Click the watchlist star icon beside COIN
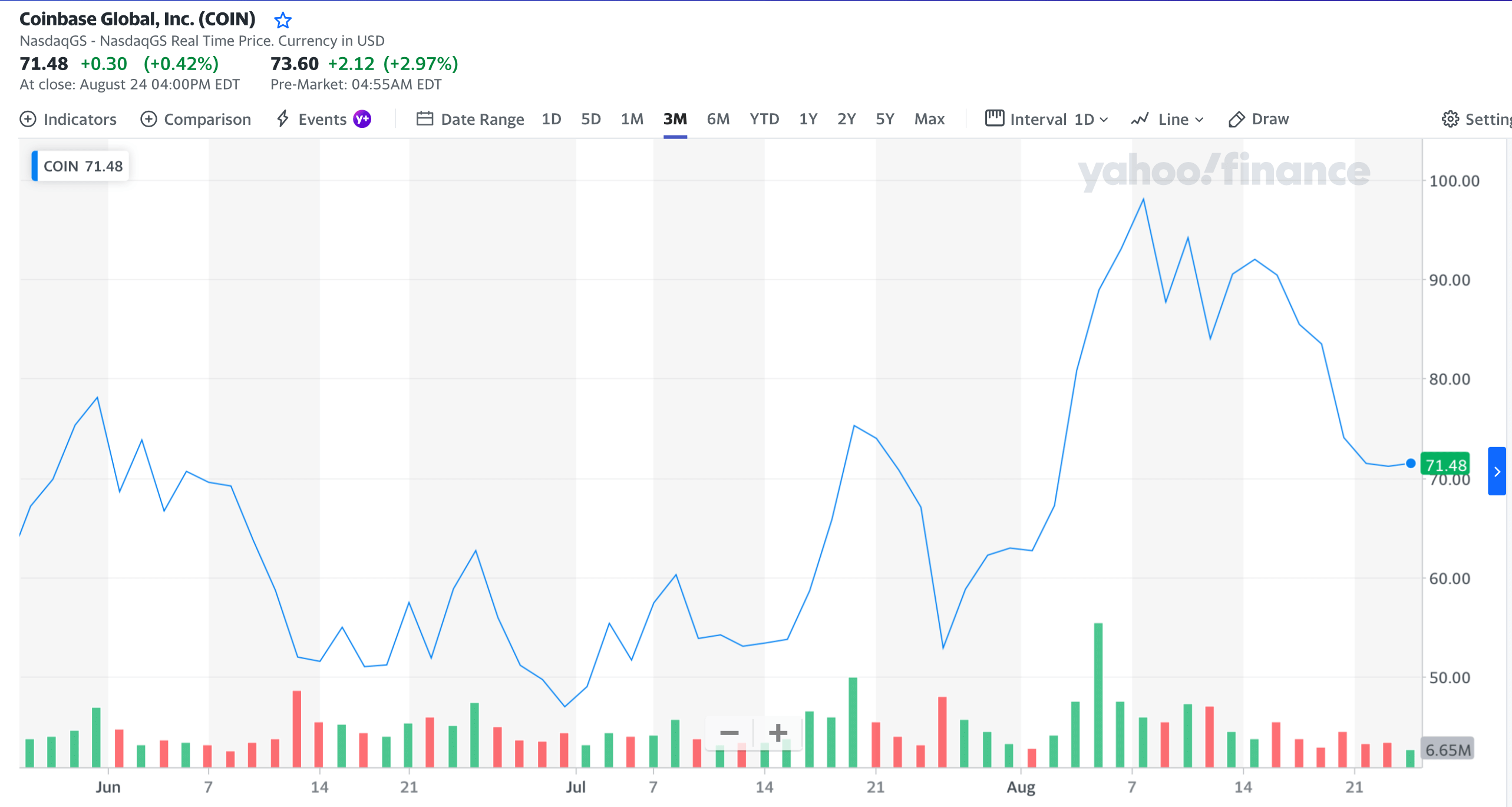The width and height of the screenshot is (1512, 807). pyautogui.click(x=283, y=21)
